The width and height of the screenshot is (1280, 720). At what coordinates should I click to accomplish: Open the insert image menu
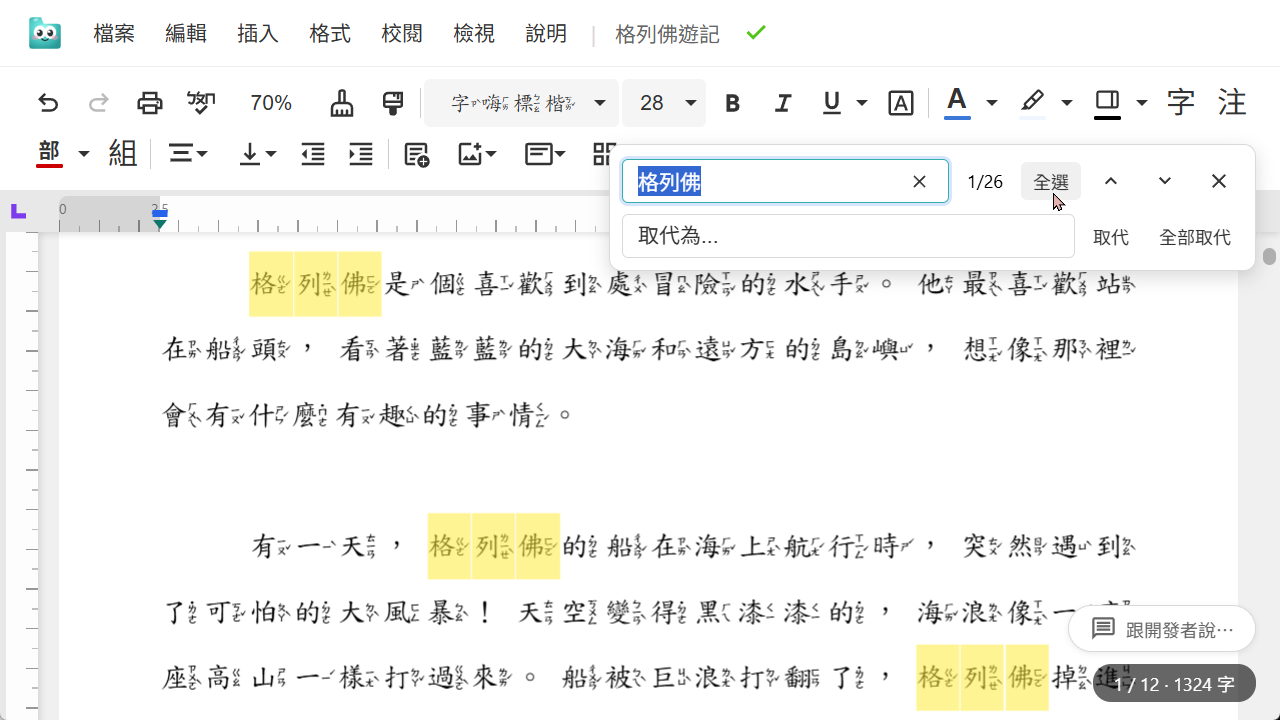pos(477,154)
